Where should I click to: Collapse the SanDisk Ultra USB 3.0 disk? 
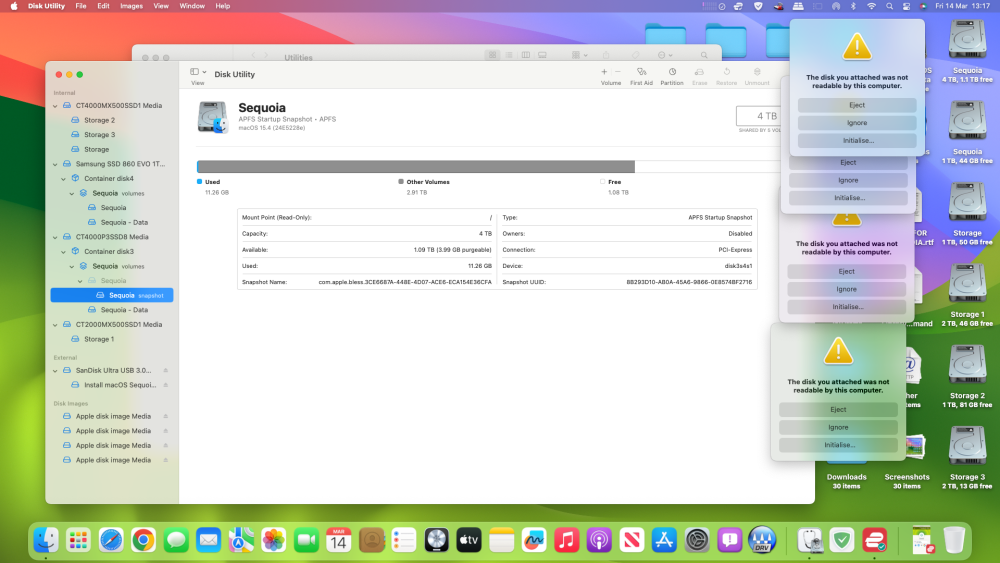coord(55,370)
